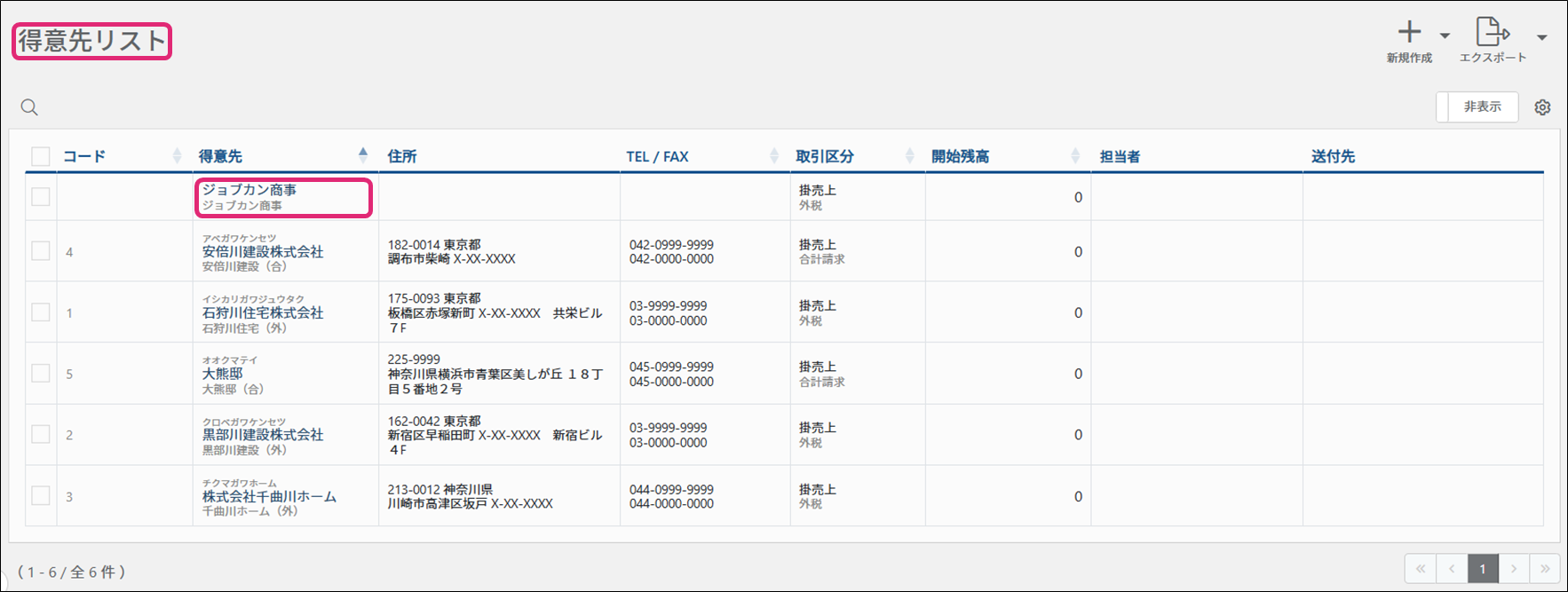Click the エクスポート document icon
The width and height of the screenshot is (1568, 592).
point(1492,32)
